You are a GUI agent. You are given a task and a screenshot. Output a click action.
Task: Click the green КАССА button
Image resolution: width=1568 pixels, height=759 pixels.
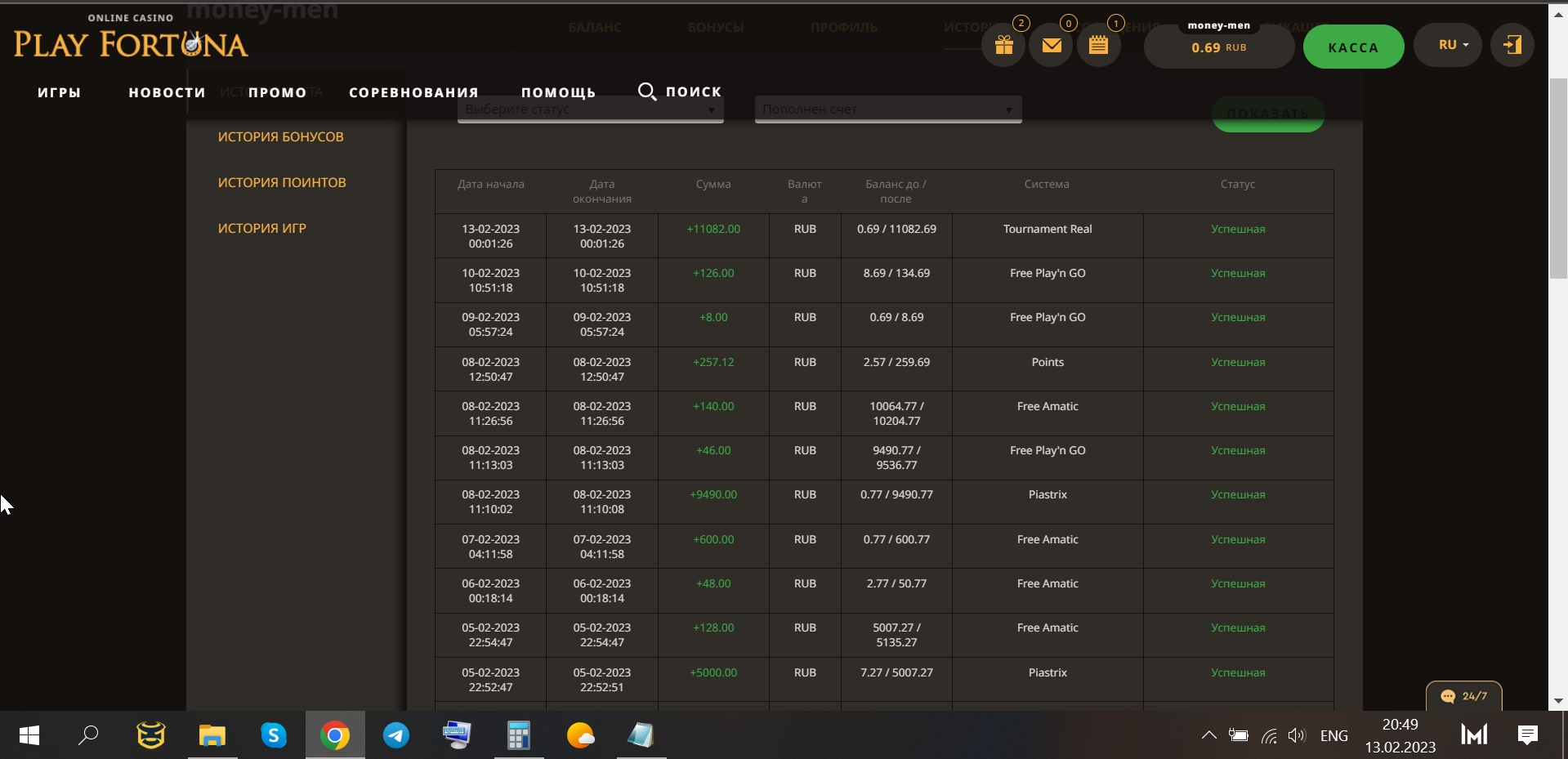tap(1352, 47)
